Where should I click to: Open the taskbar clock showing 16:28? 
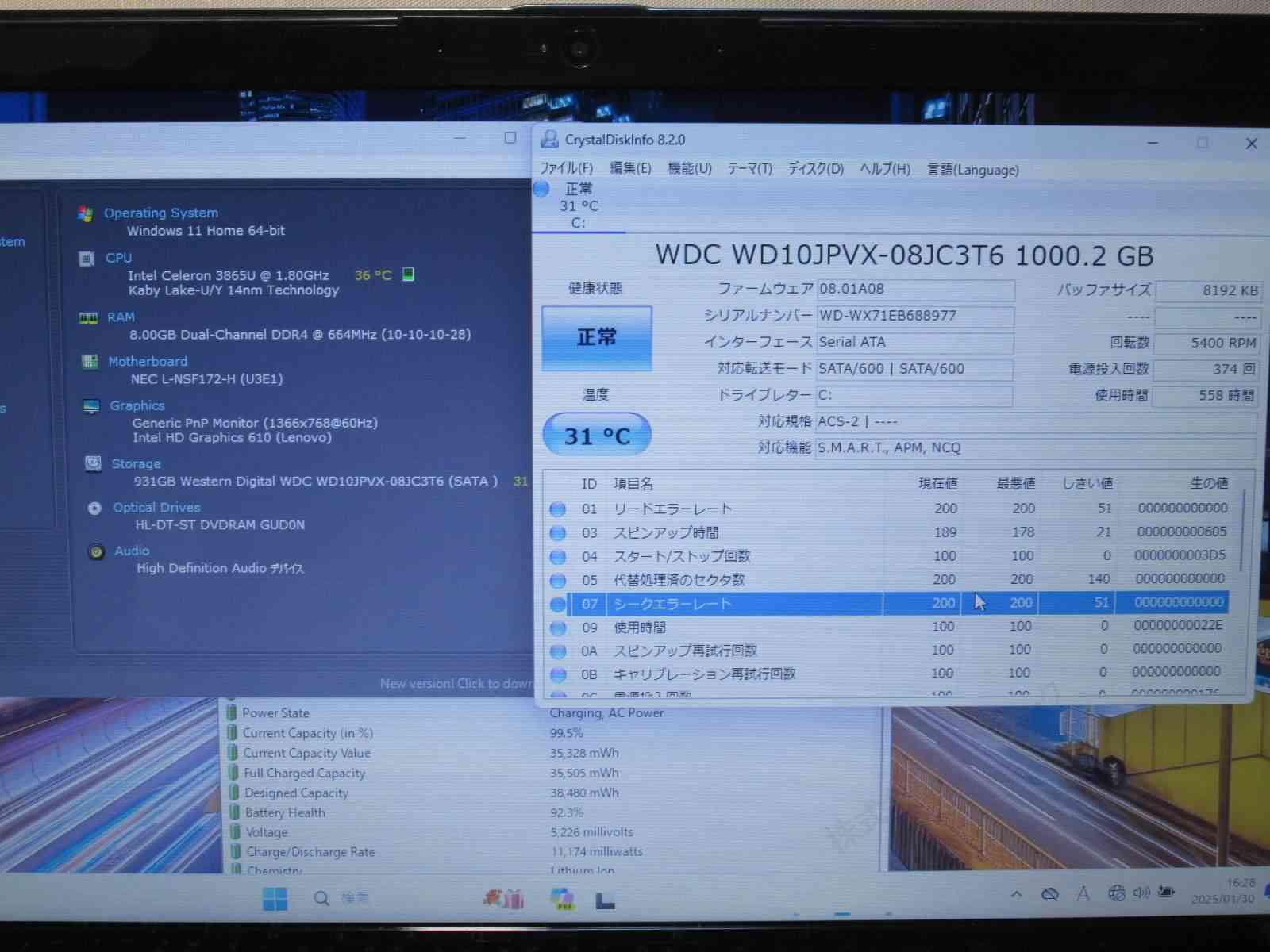click(x=1223, y=891)
